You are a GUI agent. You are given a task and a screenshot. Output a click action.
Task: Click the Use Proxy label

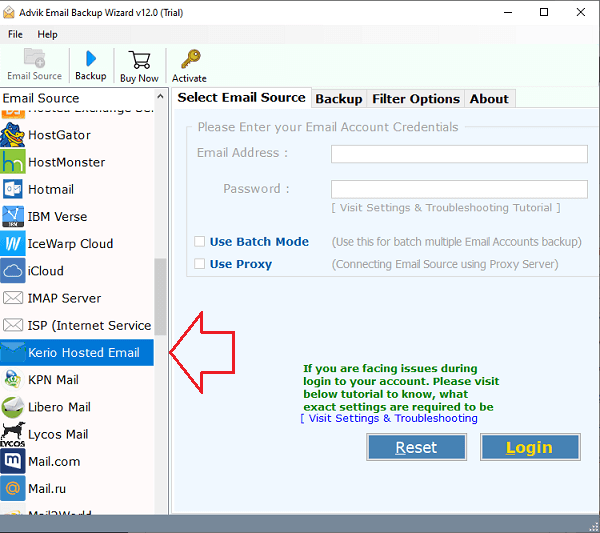point(241,264)
